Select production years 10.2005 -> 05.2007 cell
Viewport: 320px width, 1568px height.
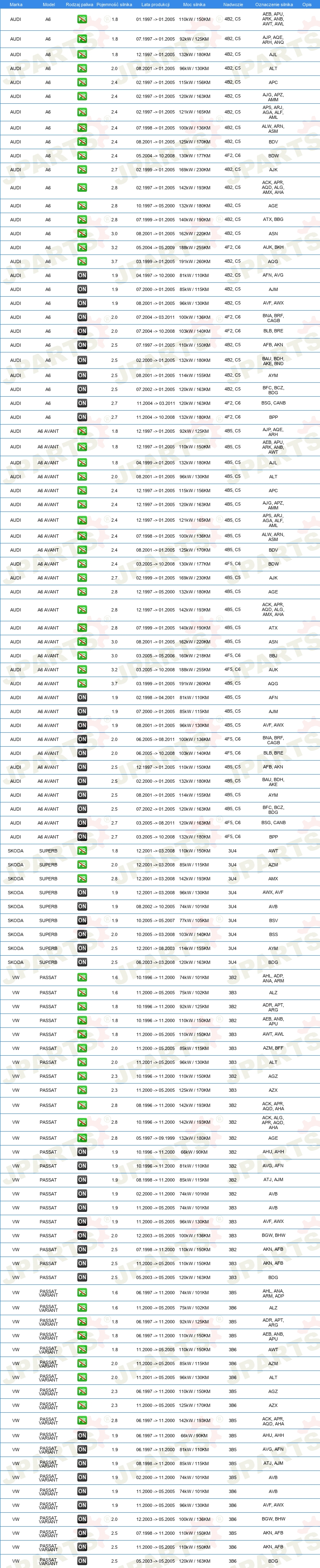point(155,920)
